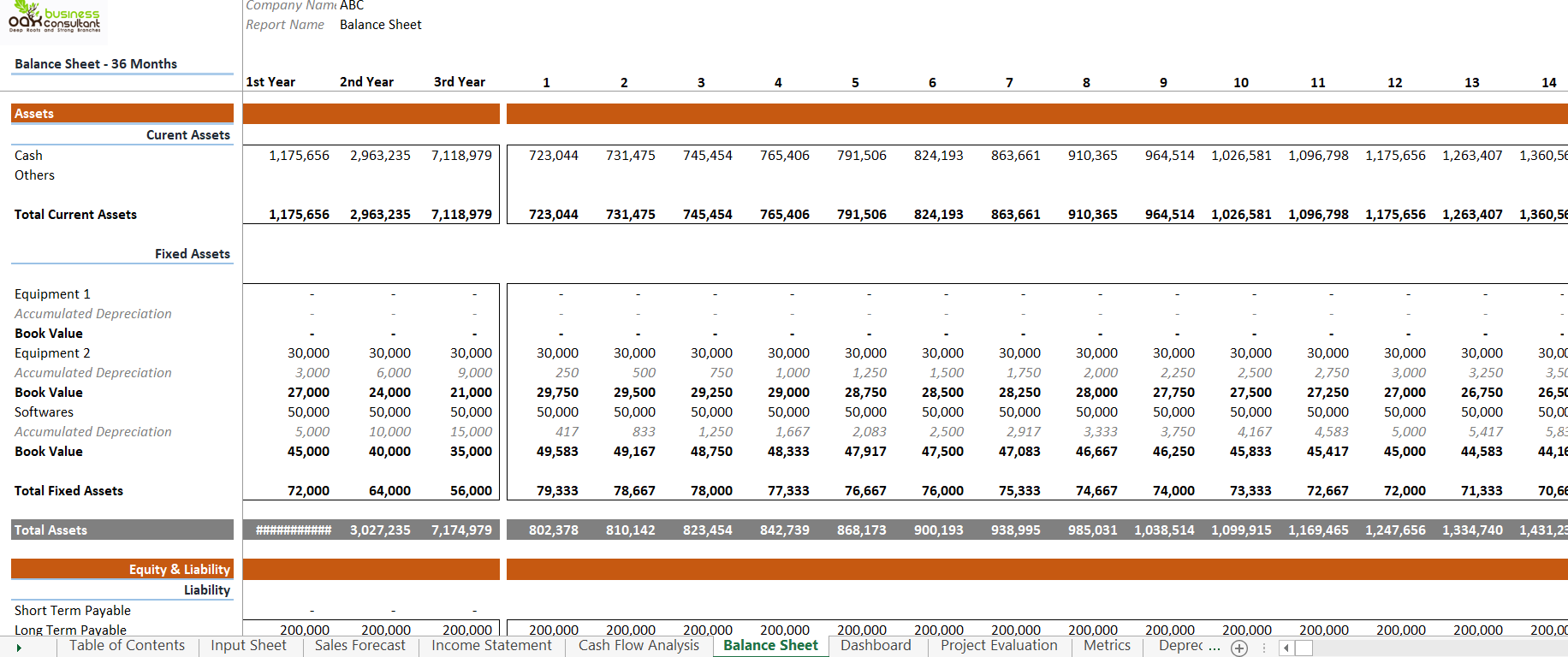Click the '1st Year' column header
The width and height of the screenshot is (1568, 657).
(x=270, y=82)
